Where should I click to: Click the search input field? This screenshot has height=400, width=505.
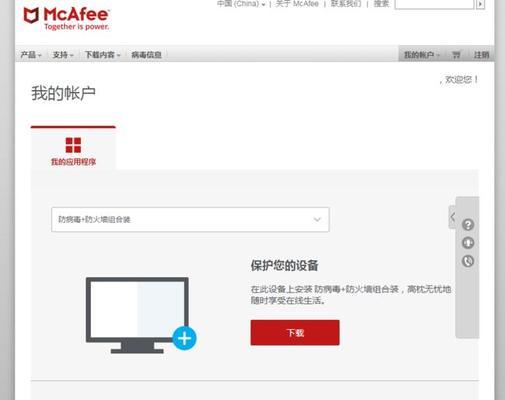click(434, 4)
